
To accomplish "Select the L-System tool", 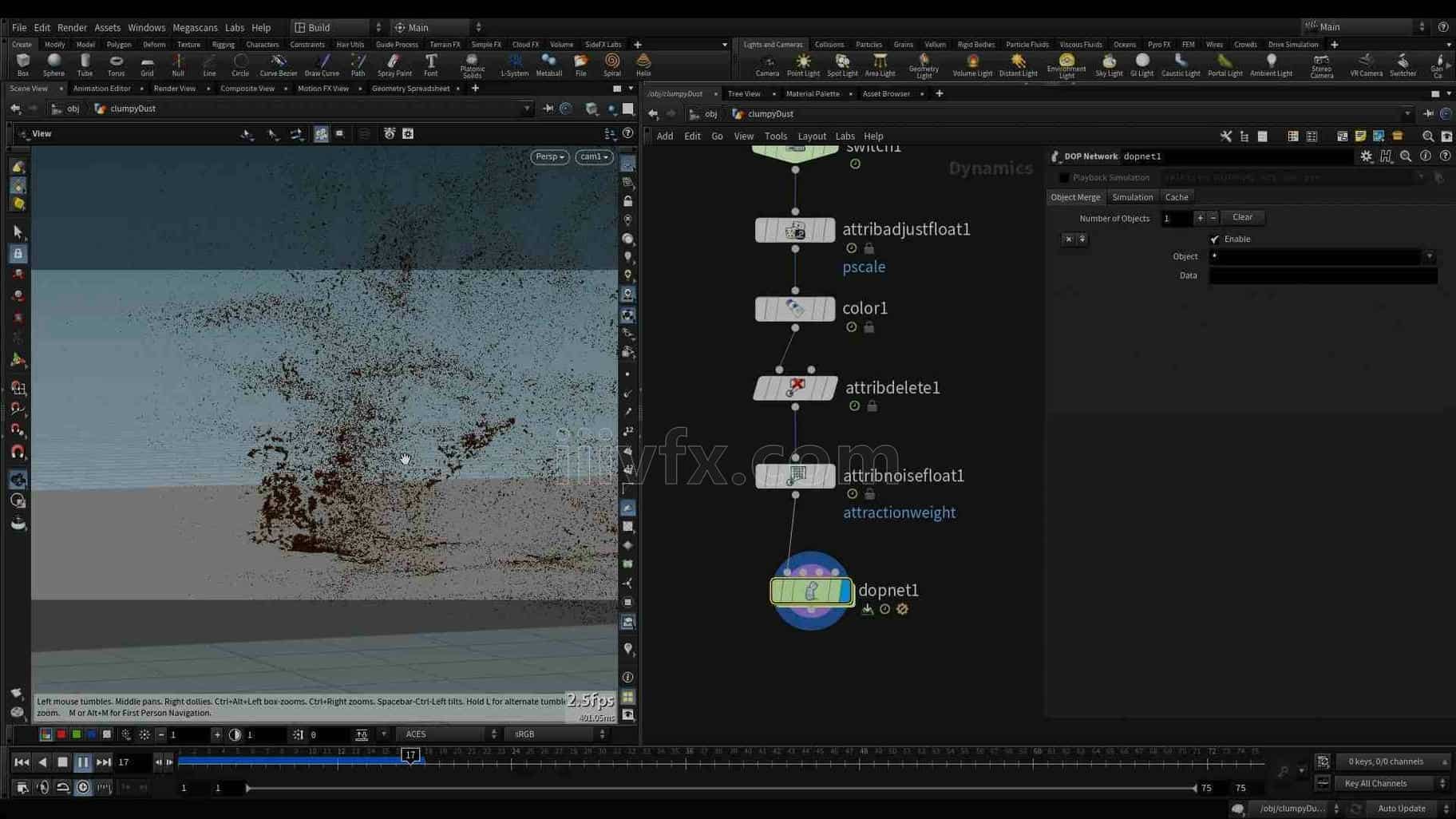I will click(x=514, y=65).
